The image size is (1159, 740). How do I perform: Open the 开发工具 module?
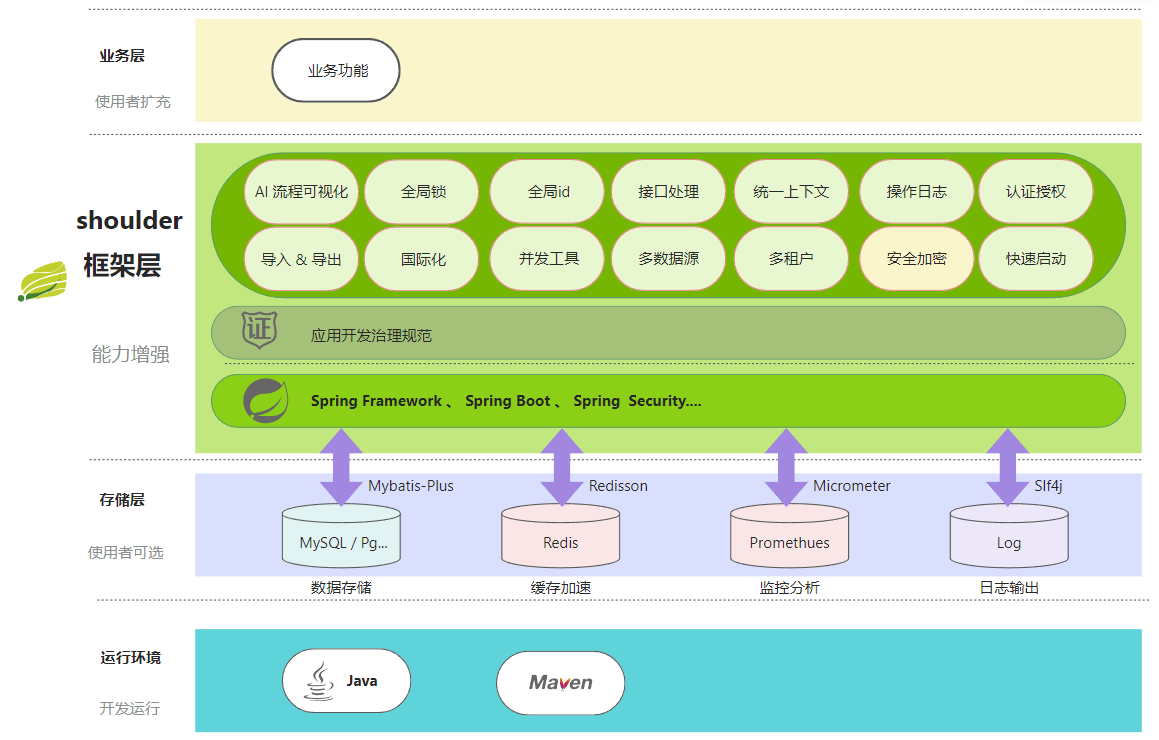click(x=548, y=259)
